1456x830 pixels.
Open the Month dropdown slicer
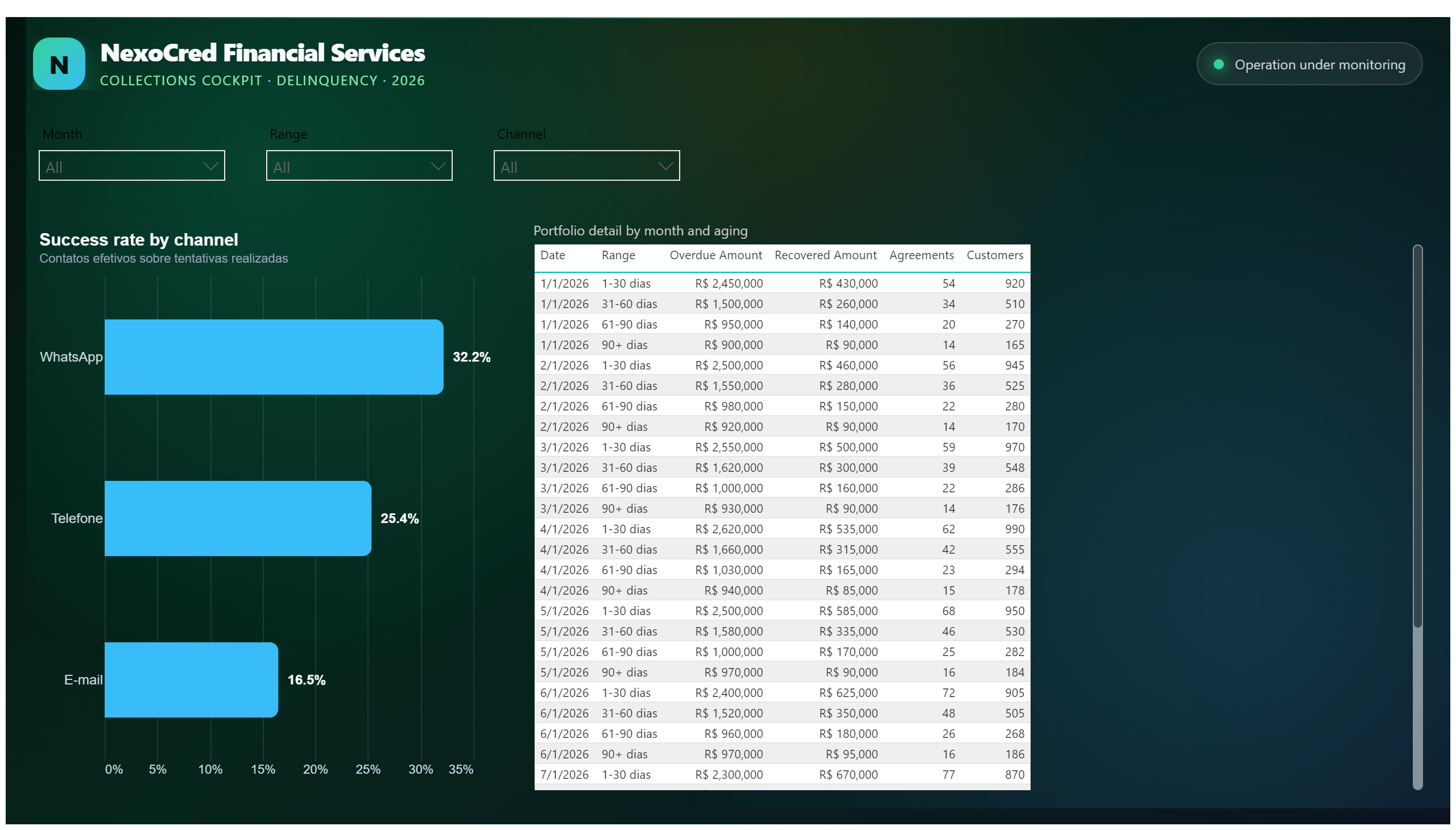click(132, 166)
